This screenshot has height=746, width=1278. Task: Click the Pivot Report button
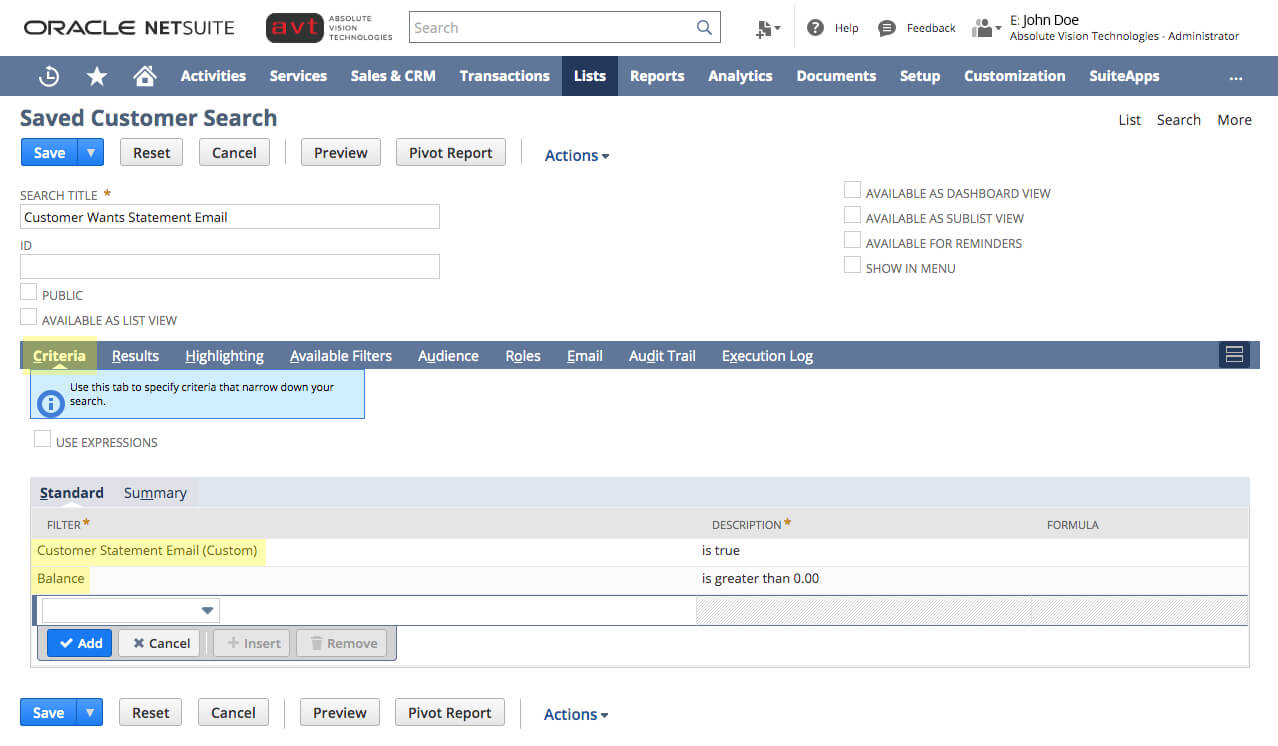tap(450, 152)
